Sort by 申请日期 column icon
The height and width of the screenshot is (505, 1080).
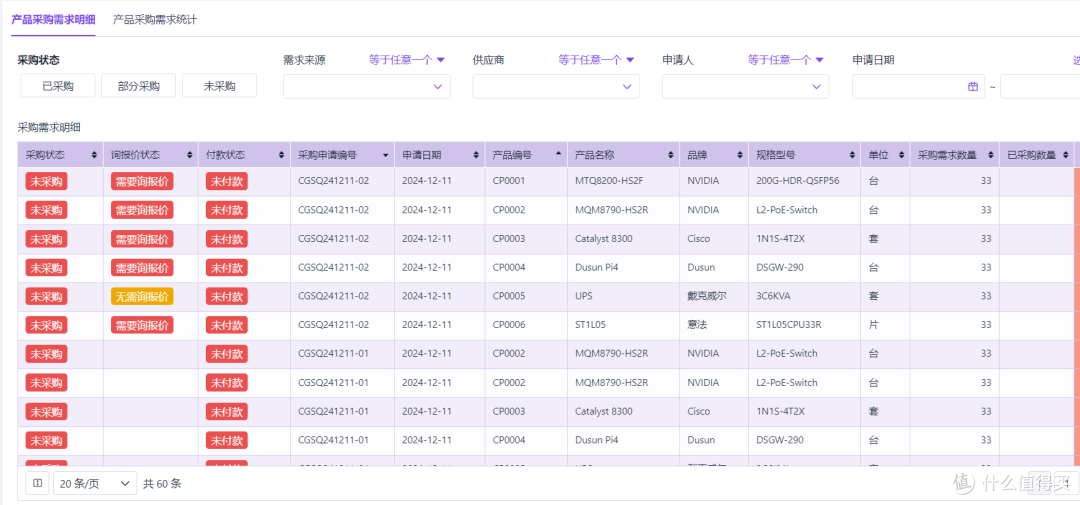477,156
